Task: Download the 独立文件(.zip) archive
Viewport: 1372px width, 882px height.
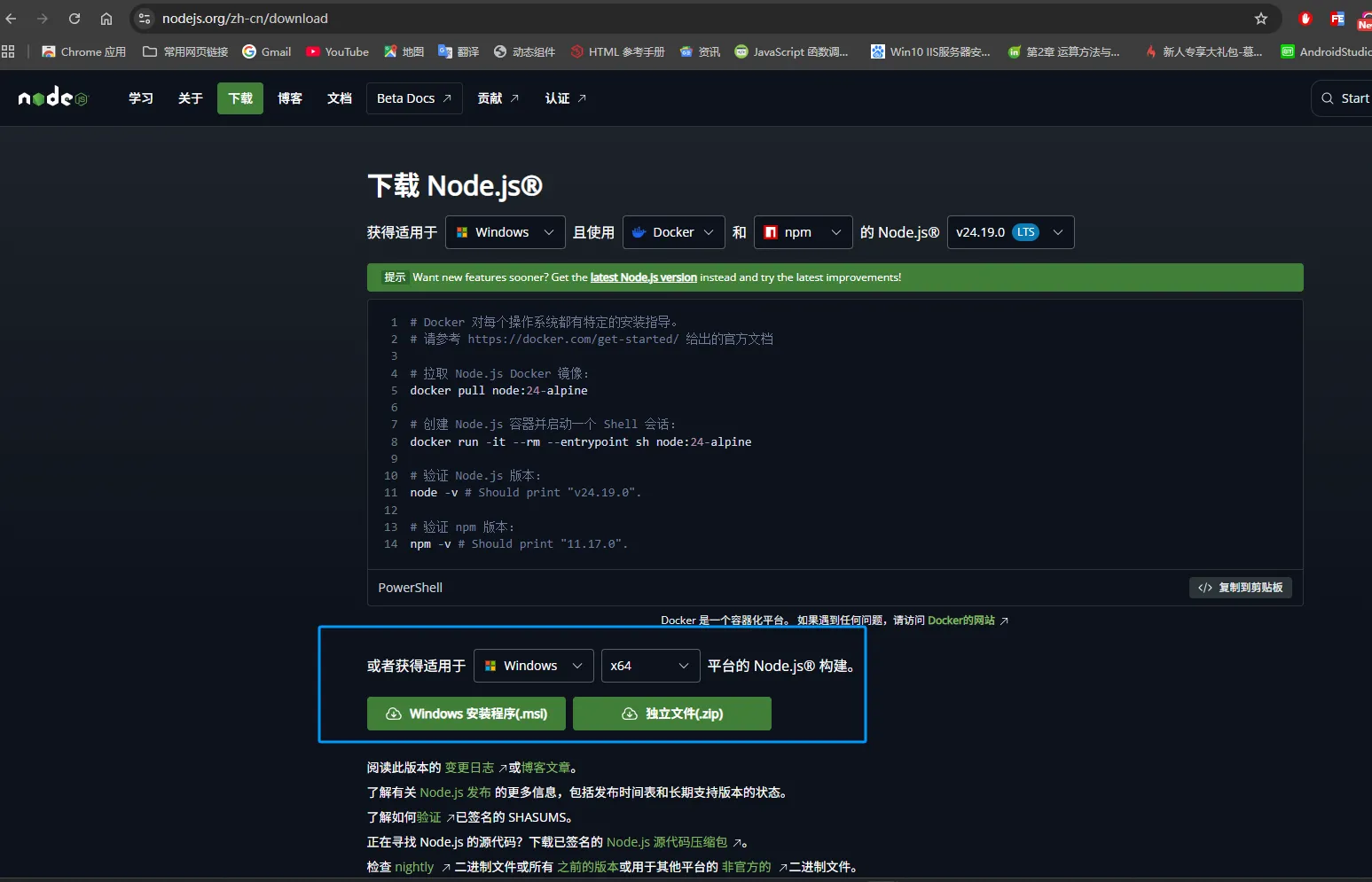Action: point(672,714)
